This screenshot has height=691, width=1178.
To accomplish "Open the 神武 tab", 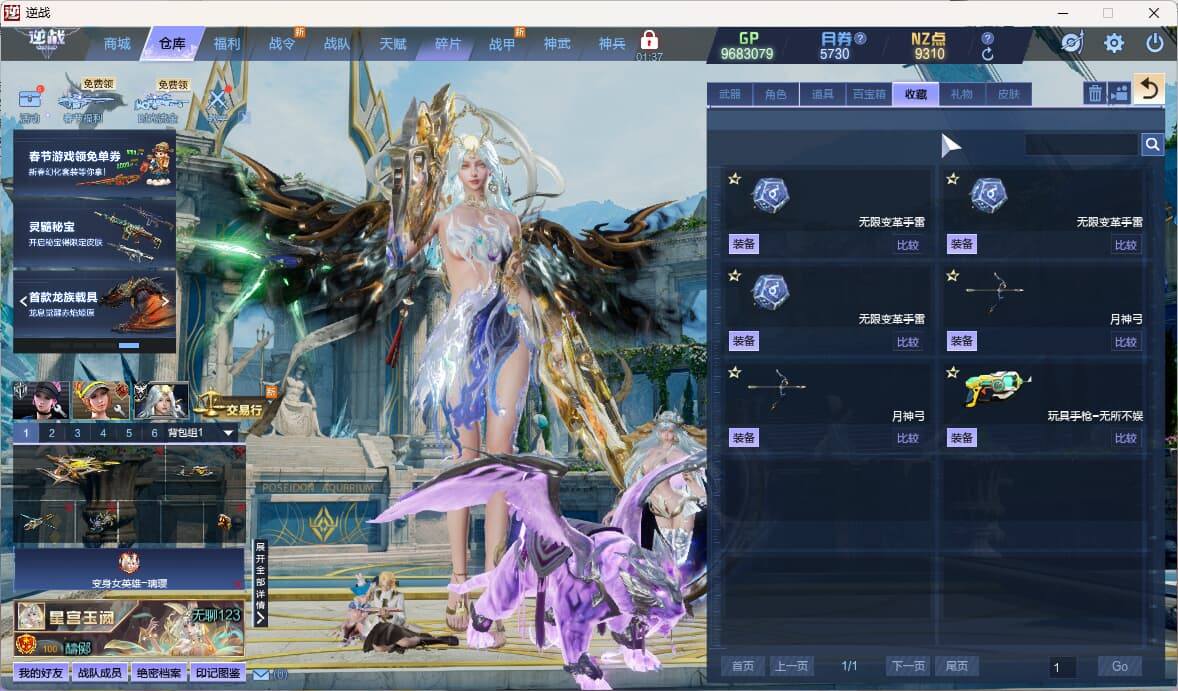I will pos(557,44).
